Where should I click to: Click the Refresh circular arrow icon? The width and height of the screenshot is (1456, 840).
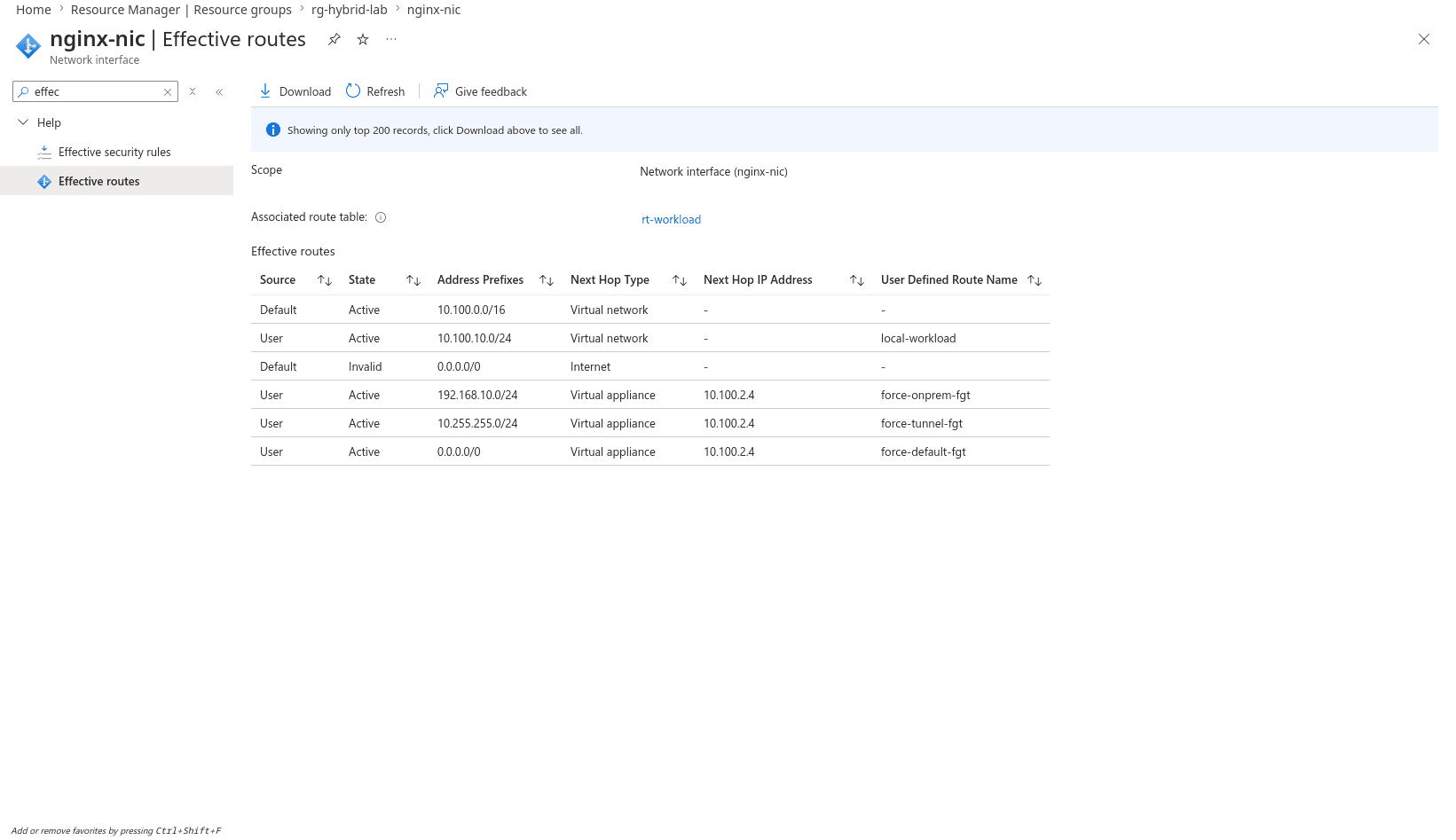[x=353, y=90]
